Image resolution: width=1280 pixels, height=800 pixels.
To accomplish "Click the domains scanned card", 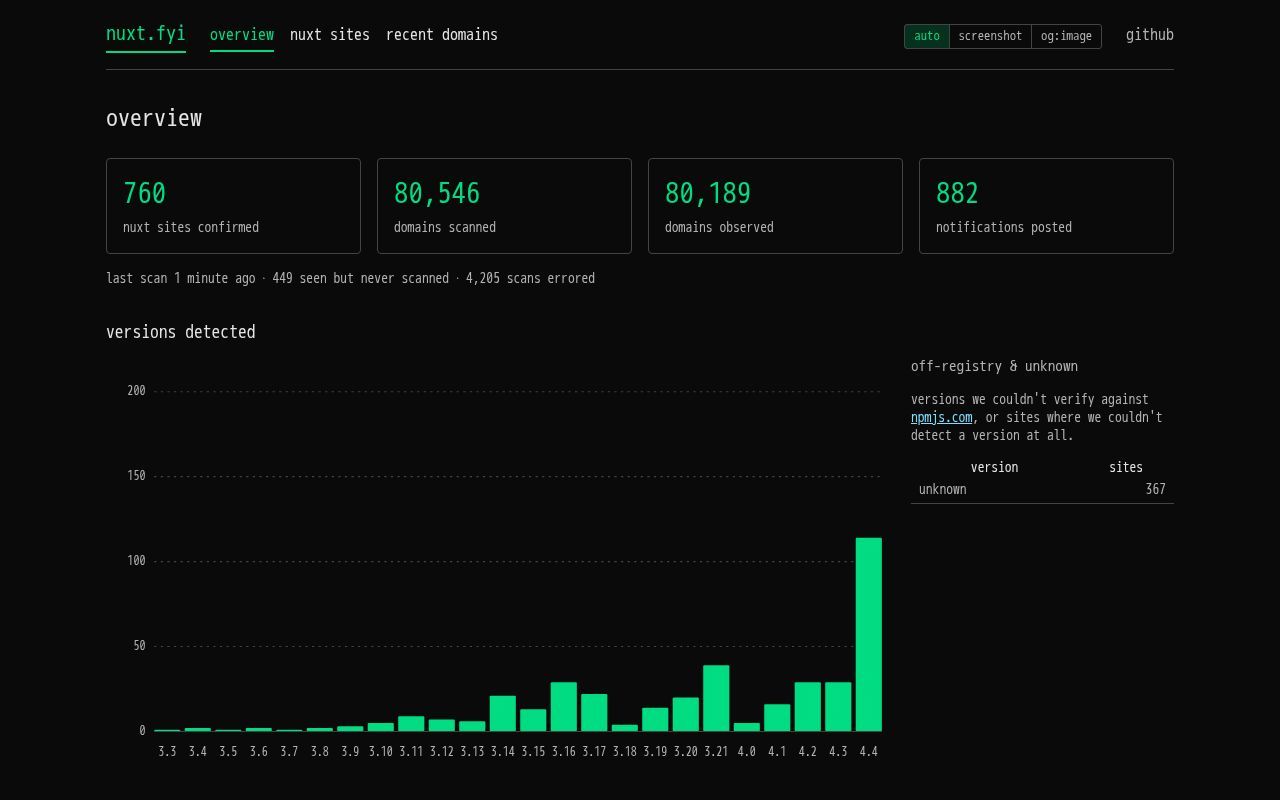I will point(504,206).
